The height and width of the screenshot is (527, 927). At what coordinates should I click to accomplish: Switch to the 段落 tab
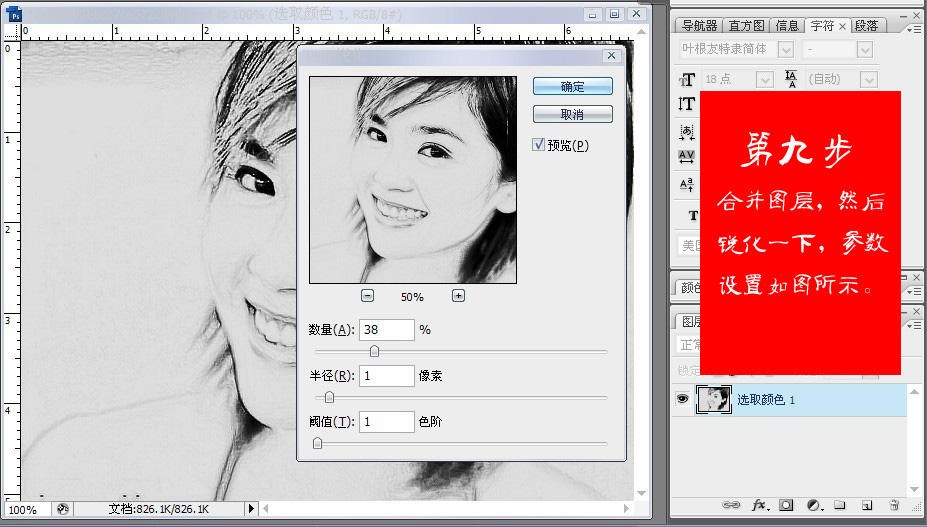pyautogui.click(x=867, y=25)
